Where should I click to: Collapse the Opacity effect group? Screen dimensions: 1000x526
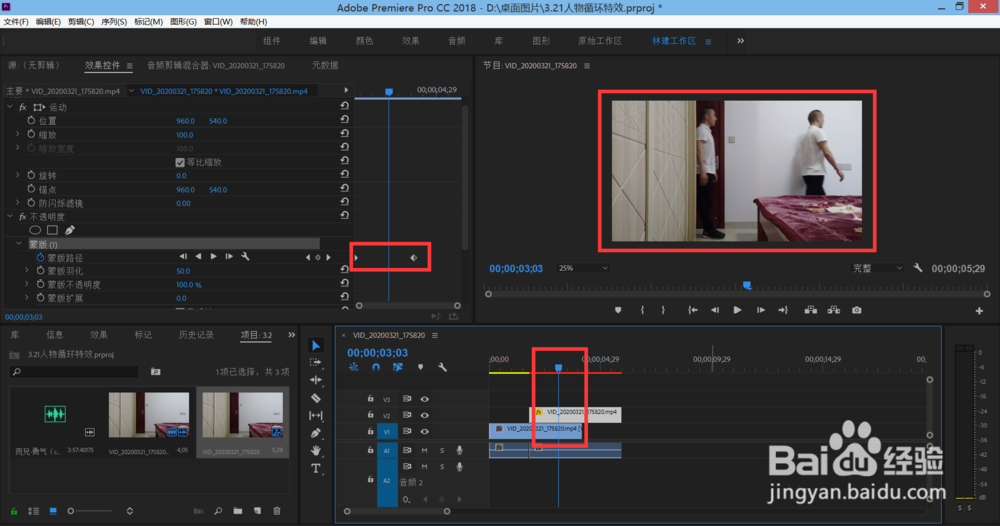10,217
